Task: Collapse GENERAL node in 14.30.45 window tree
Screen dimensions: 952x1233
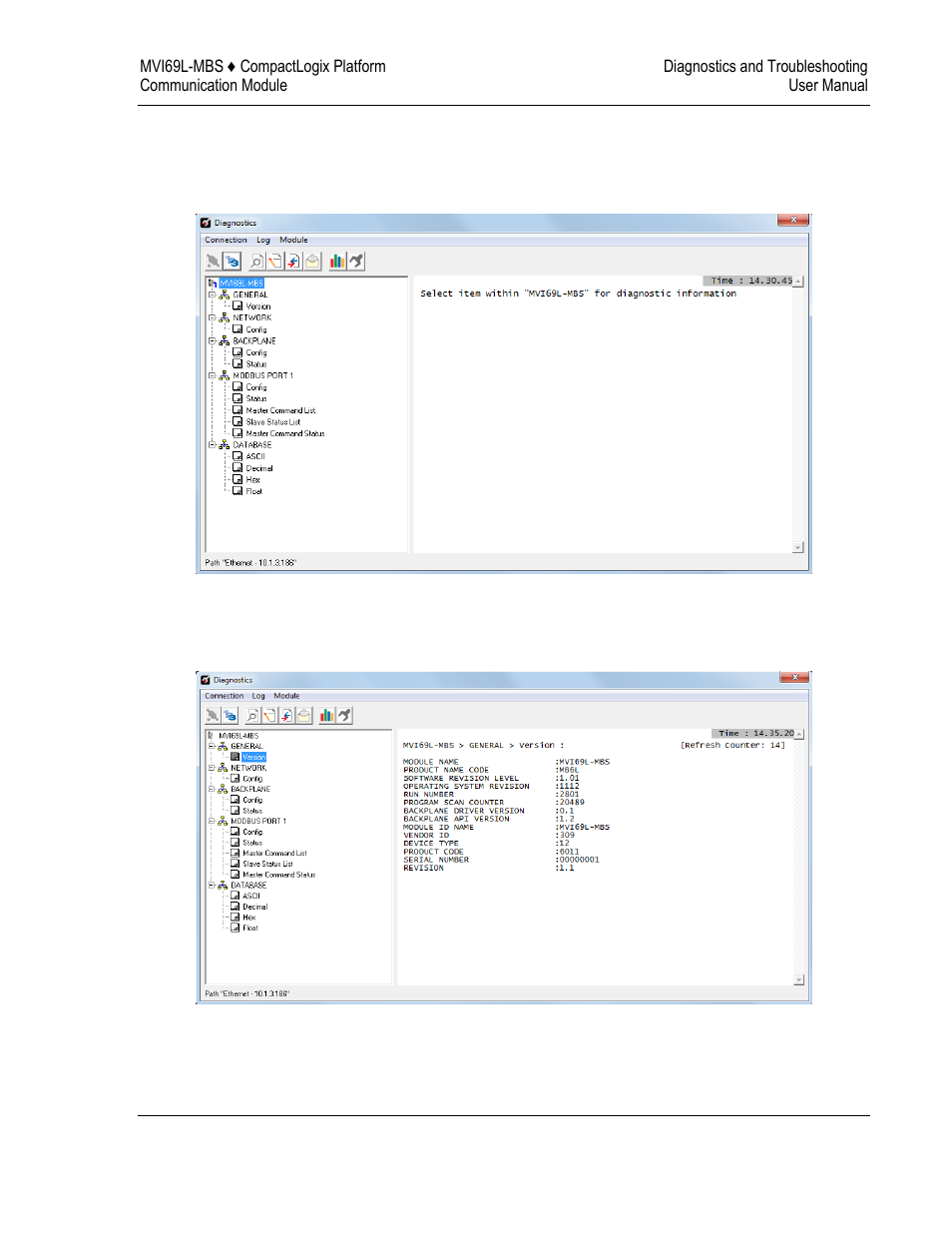Action: coord(212,295)
